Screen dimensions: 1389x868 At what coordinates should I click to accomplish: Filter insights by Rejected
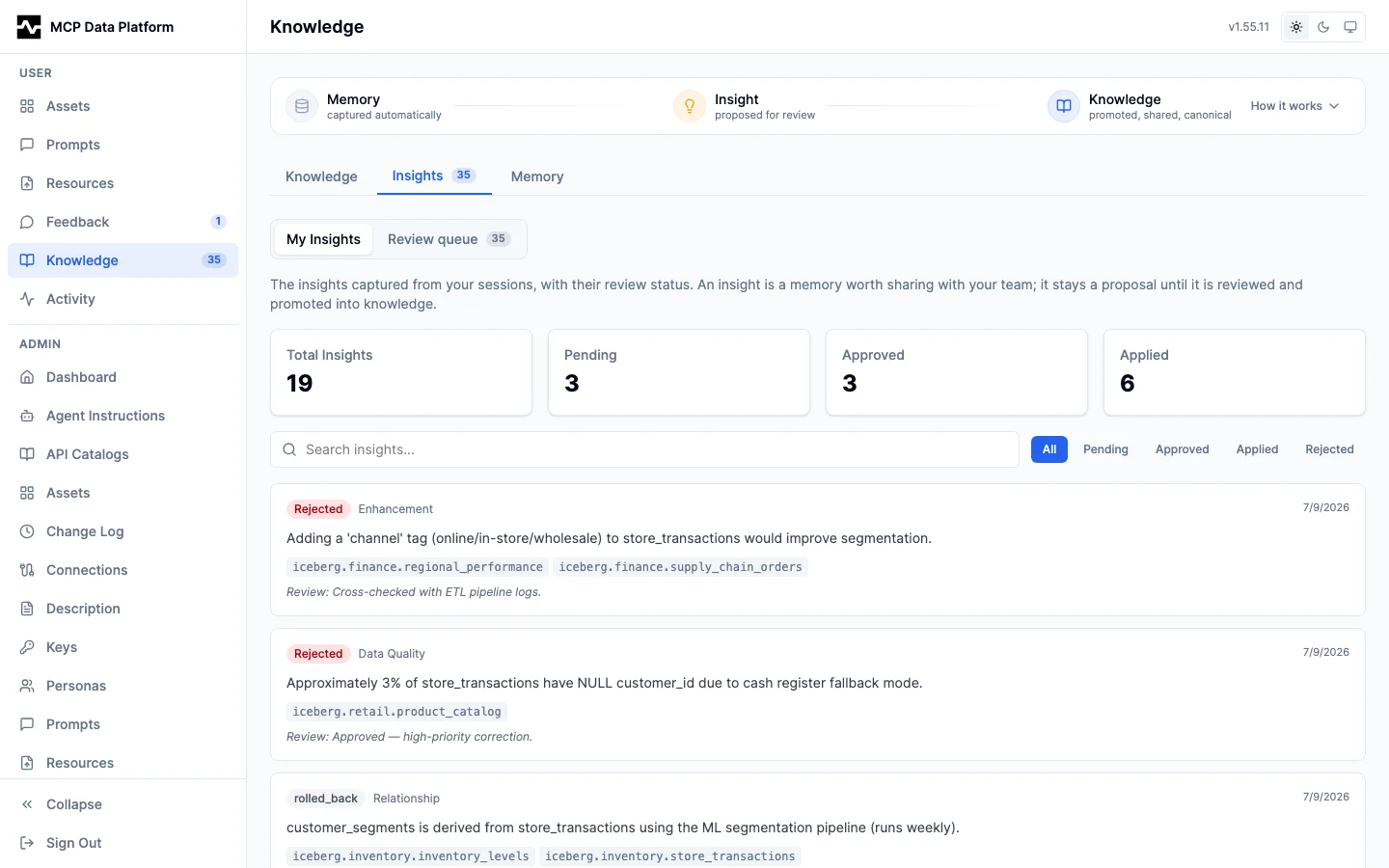pyautogui.click(x=1329, y=449)
